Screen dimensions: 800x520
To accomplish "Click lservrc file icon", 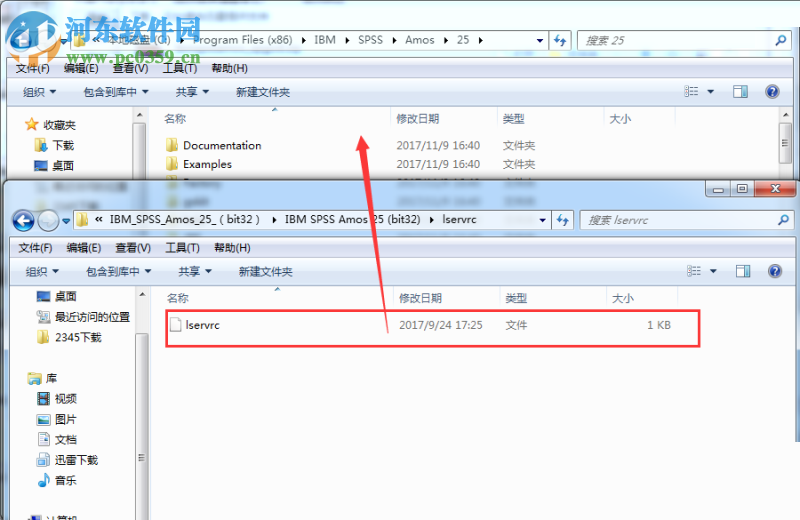I will click(176, 325).
